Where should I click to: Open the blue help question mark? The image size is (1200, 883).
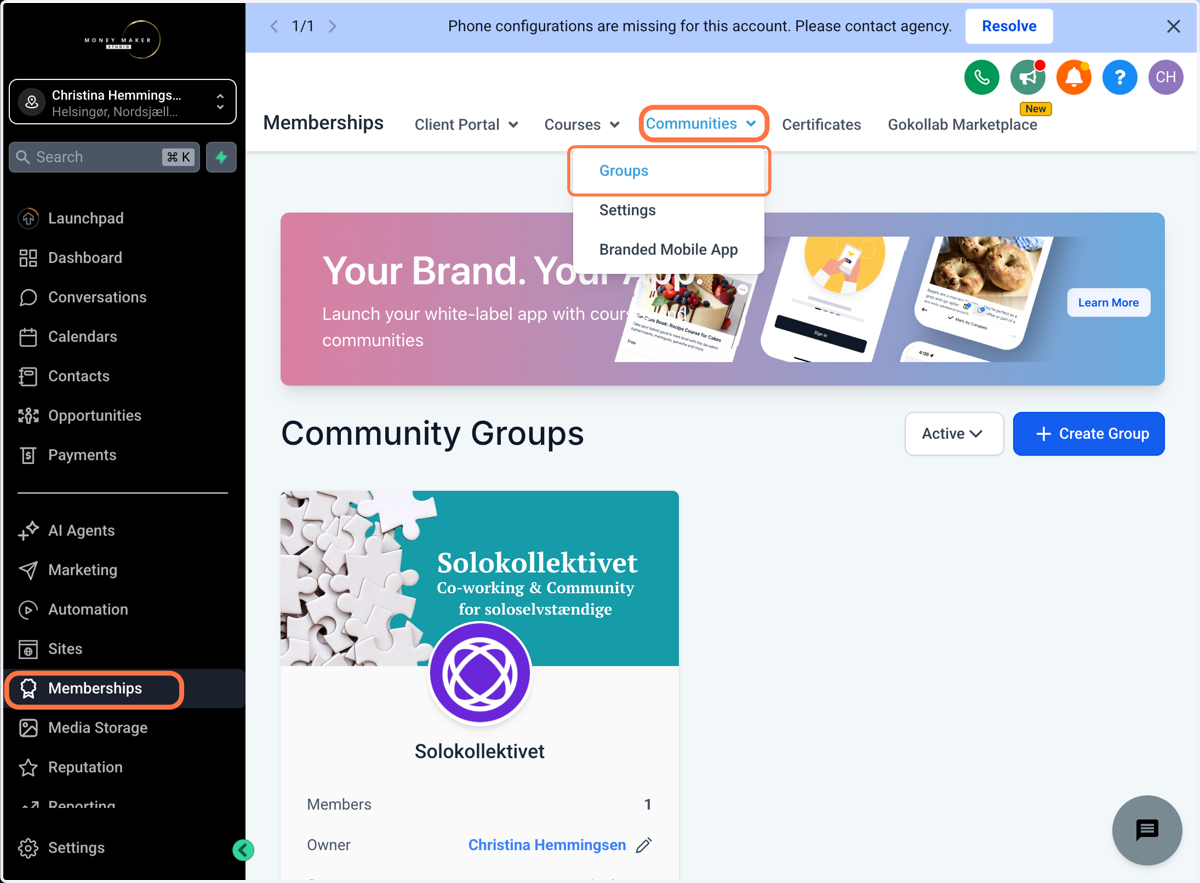[1120, 77]
